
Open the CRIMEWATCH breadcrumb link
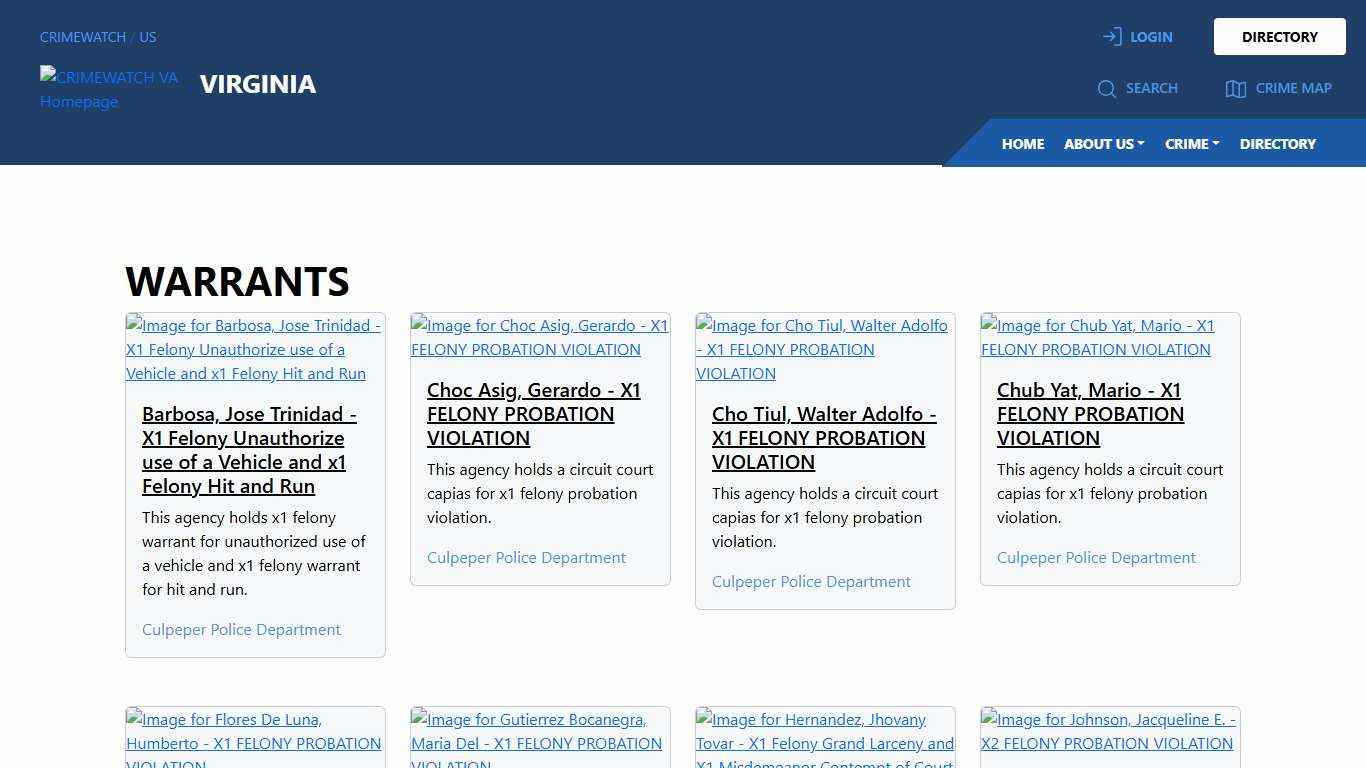82,37
